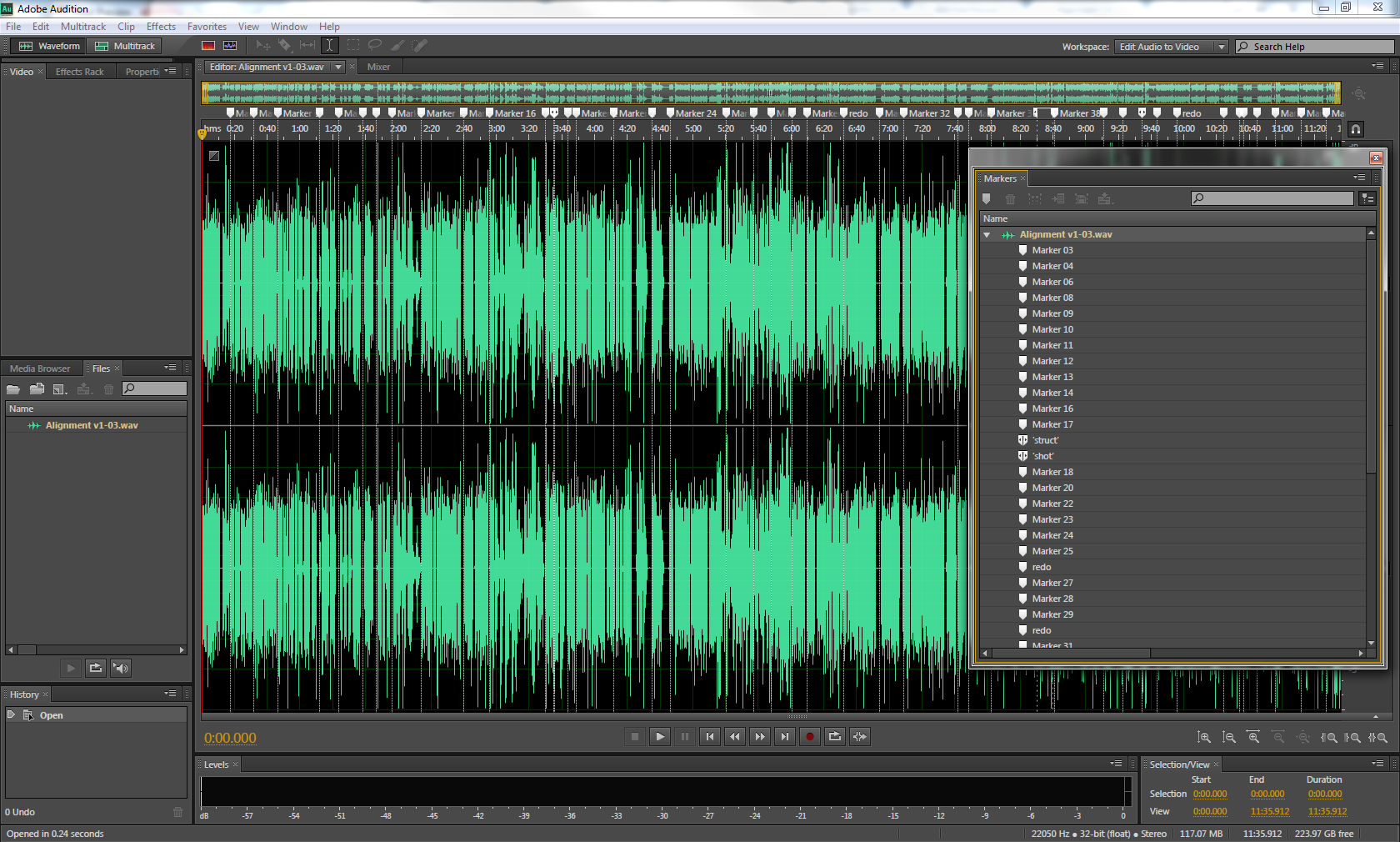Click the Skip Selection transport icon

click(x=859, y=737)
